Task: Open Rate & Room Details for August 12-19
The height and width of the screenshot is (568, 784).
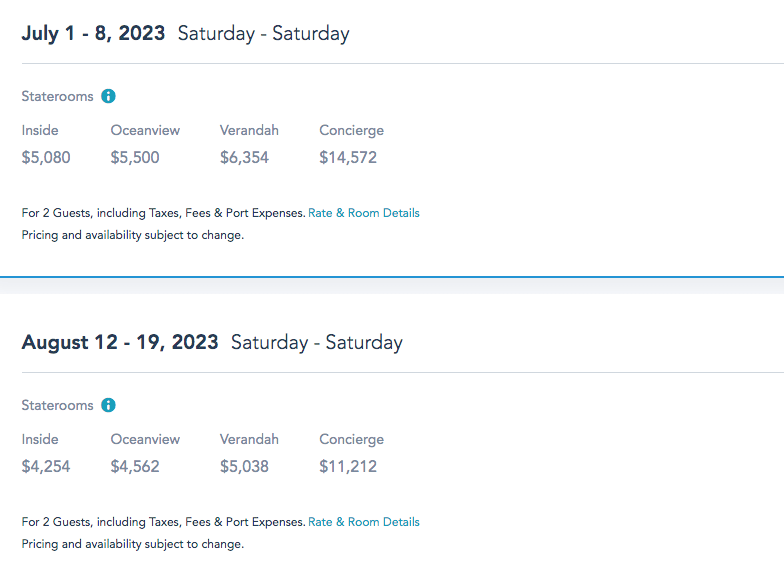Action: 364,522
